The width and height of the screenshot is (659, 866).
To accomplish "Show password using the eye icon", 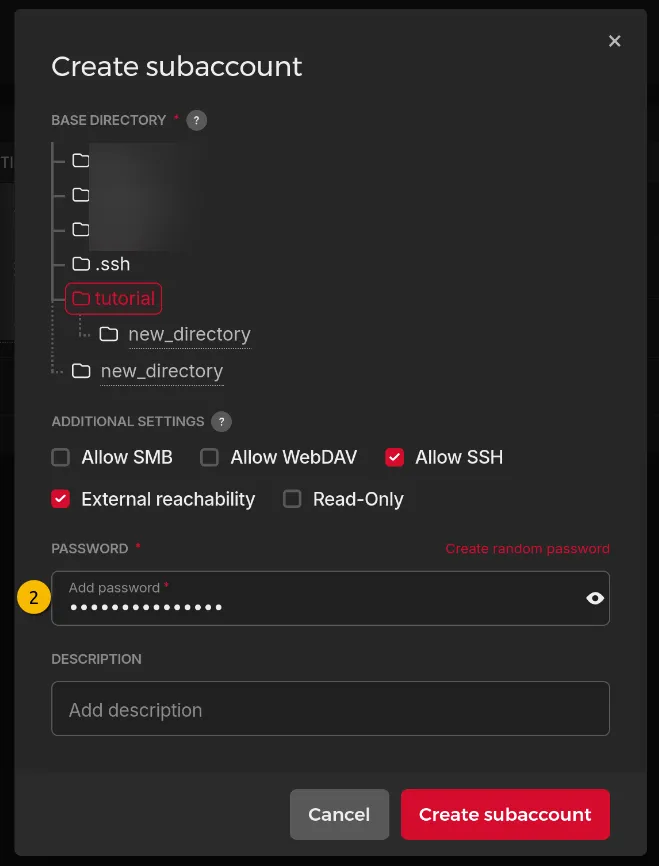I will tap(595, 598).
